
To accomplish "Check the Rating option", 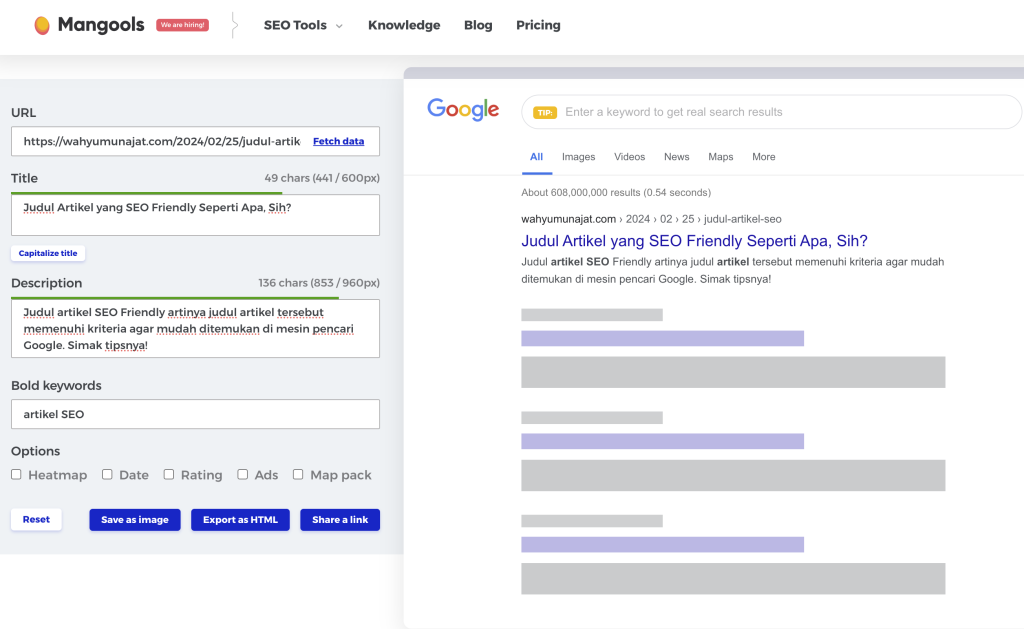I will tap(169, 475).
